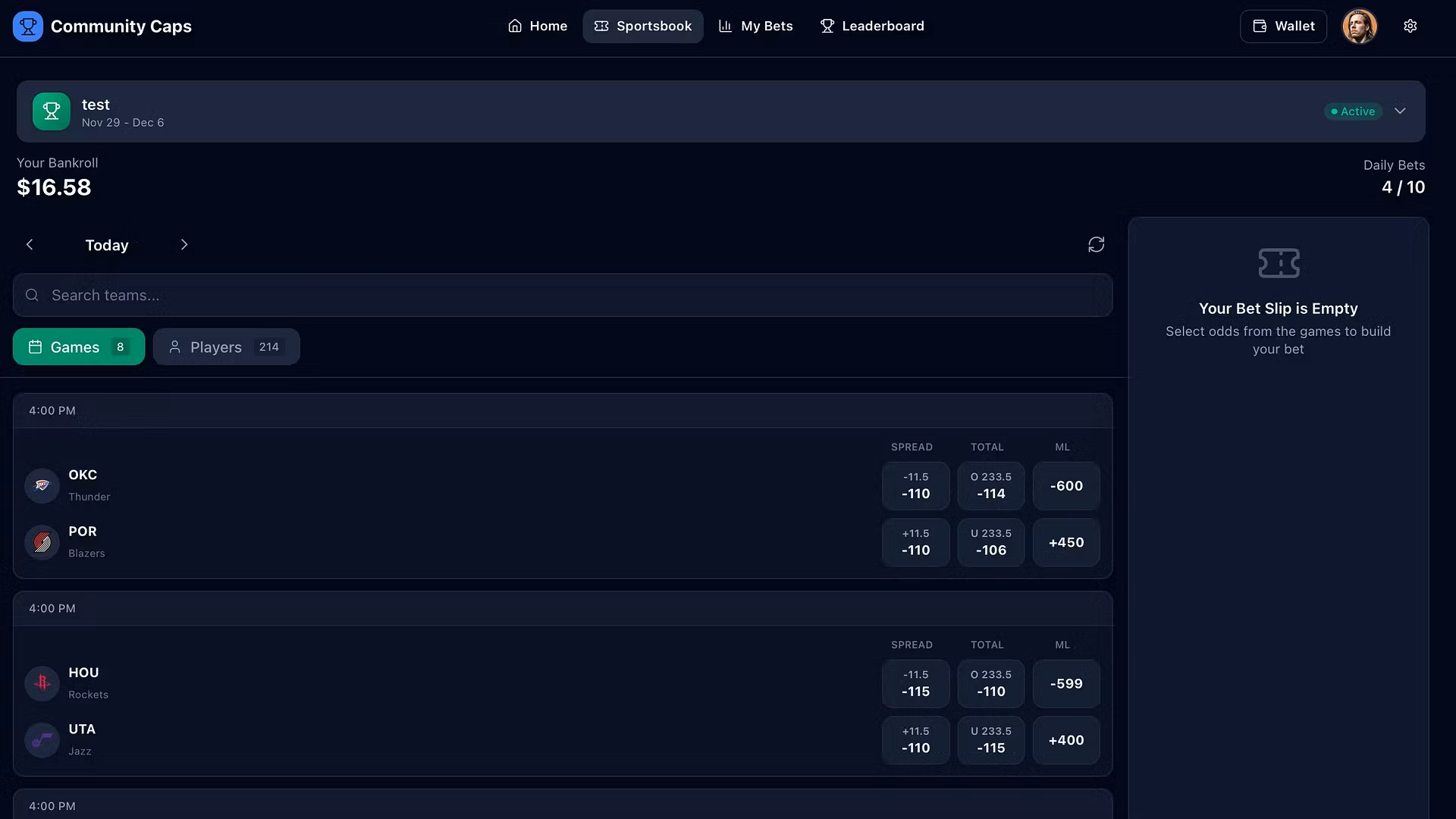Expand the test league dropdown chevron
Viewport: 1456px width, 819px height.
1400,111
